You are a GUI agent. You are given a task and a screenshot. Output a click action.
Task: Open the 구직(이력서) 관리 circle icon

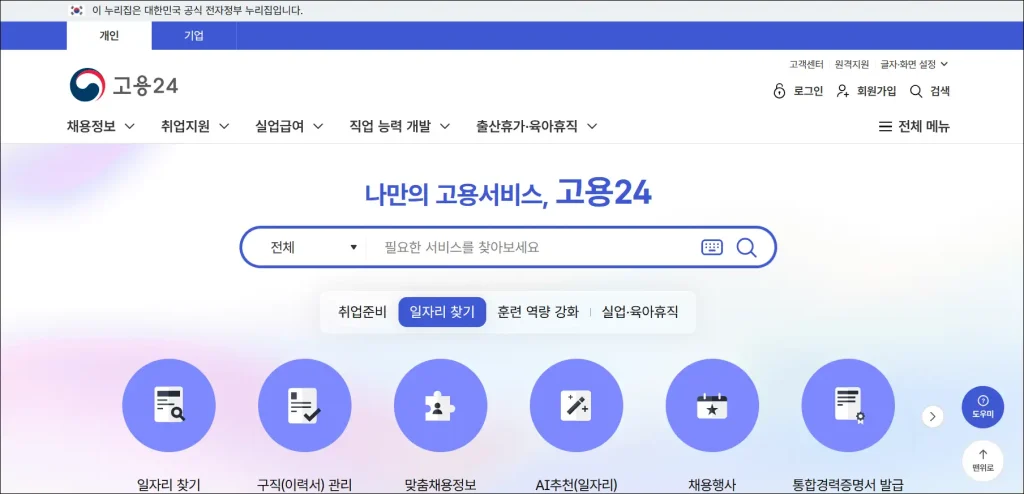click(x=304, y=405)
